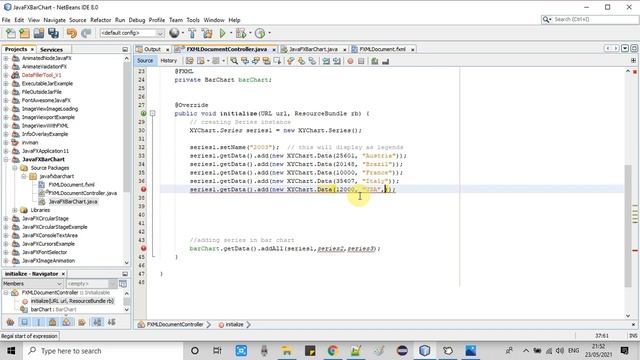This screenshot has width=640, height=360.
Task: Toggle Fully Qualified Names in Navigator
Action: (82, 322)
